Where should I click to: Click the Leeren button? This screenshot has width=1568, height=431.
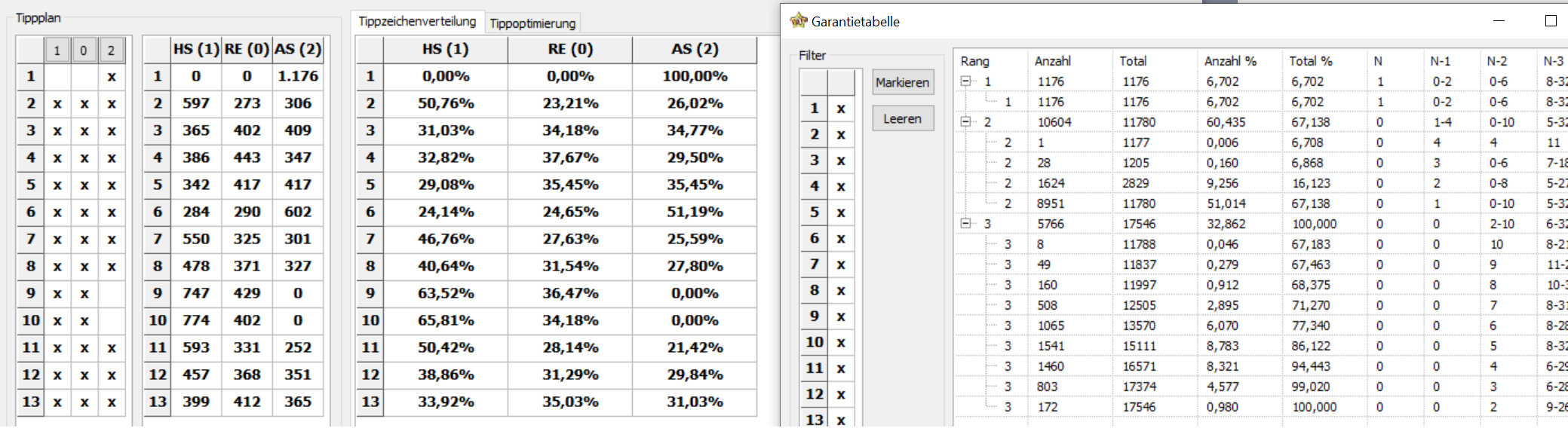tap(903, 119)
